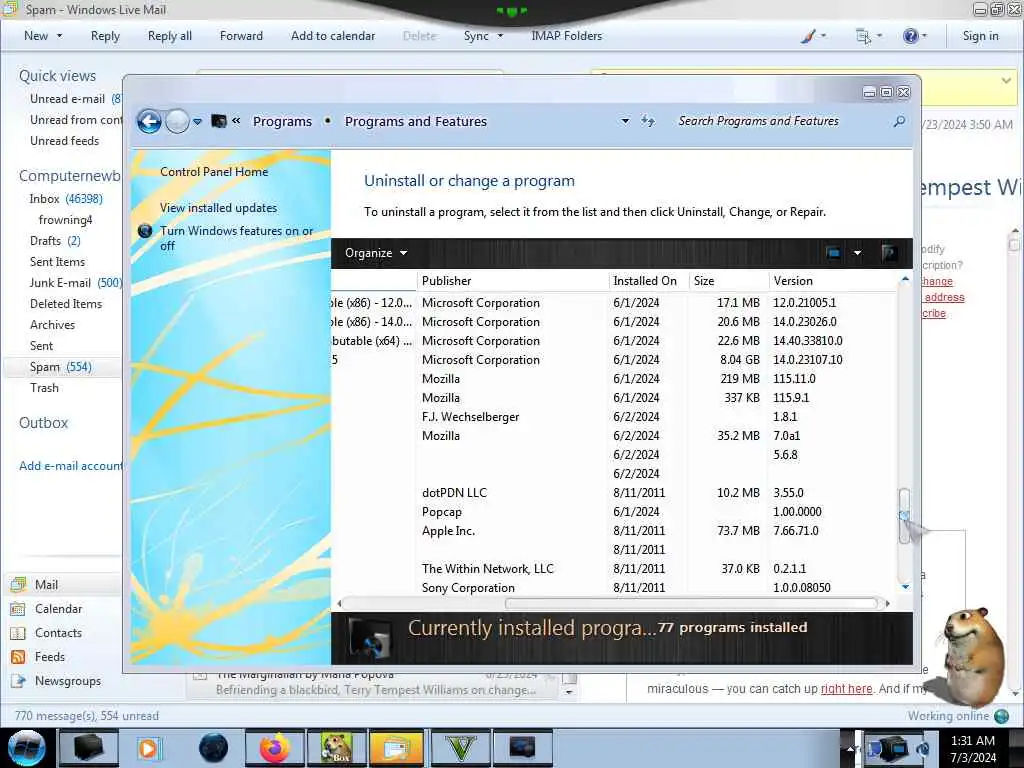This screenshot has height=768, width=1024.
Task: Click the shield icon next to Windows features
Action: 145,231
